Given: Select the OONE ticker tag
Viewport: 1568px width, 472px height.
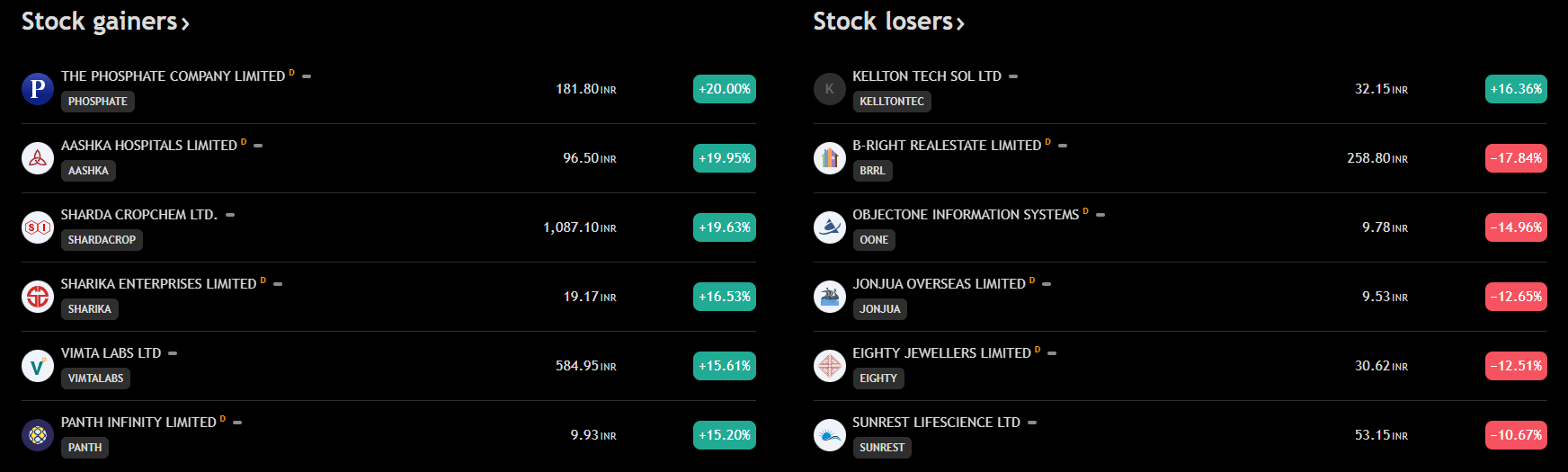Looking at the screenshot, I should (874, 240).
